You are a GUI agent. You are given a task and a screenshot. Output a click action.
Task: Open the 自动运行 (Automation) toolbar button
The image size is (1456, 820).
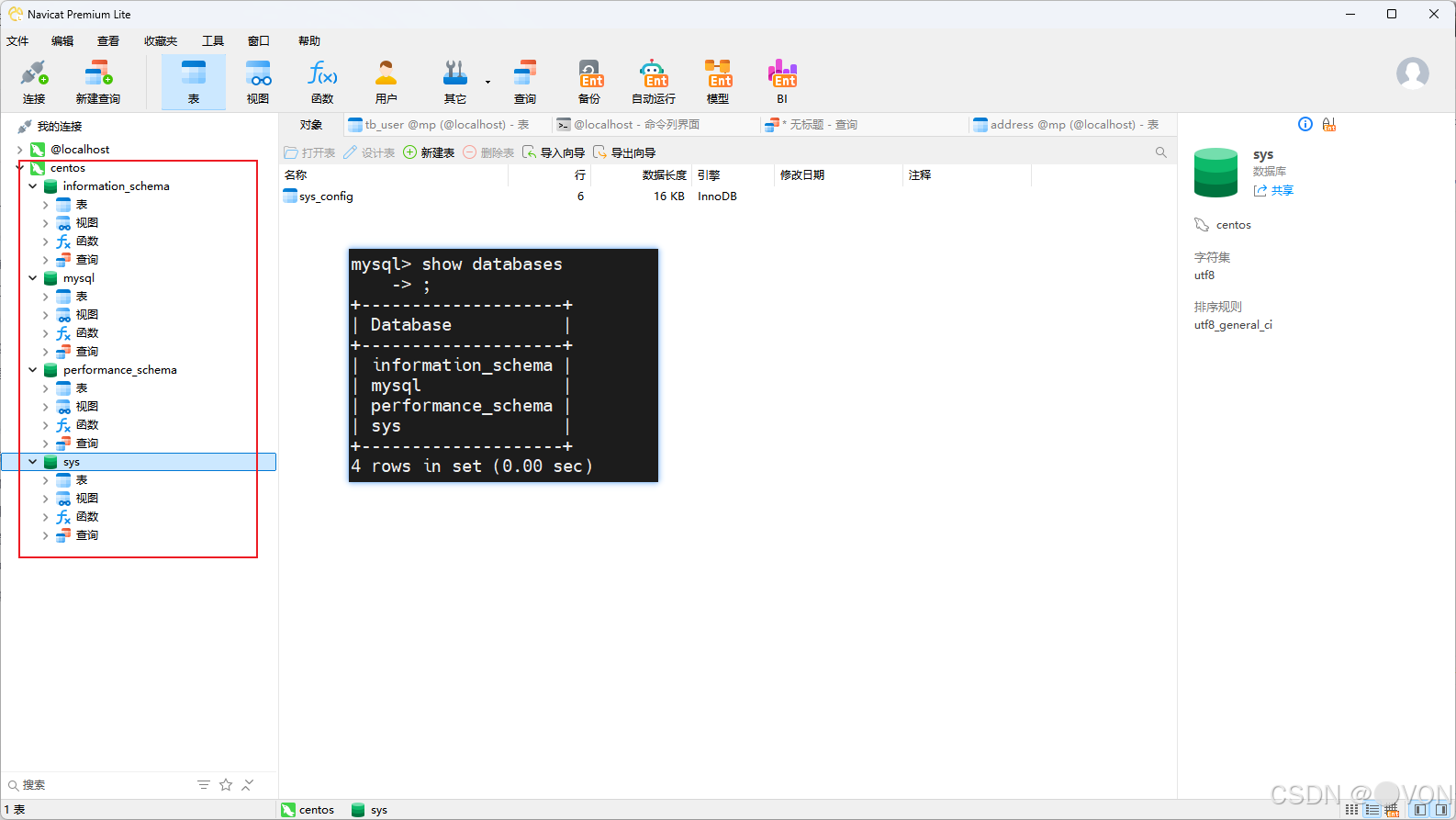654,83
